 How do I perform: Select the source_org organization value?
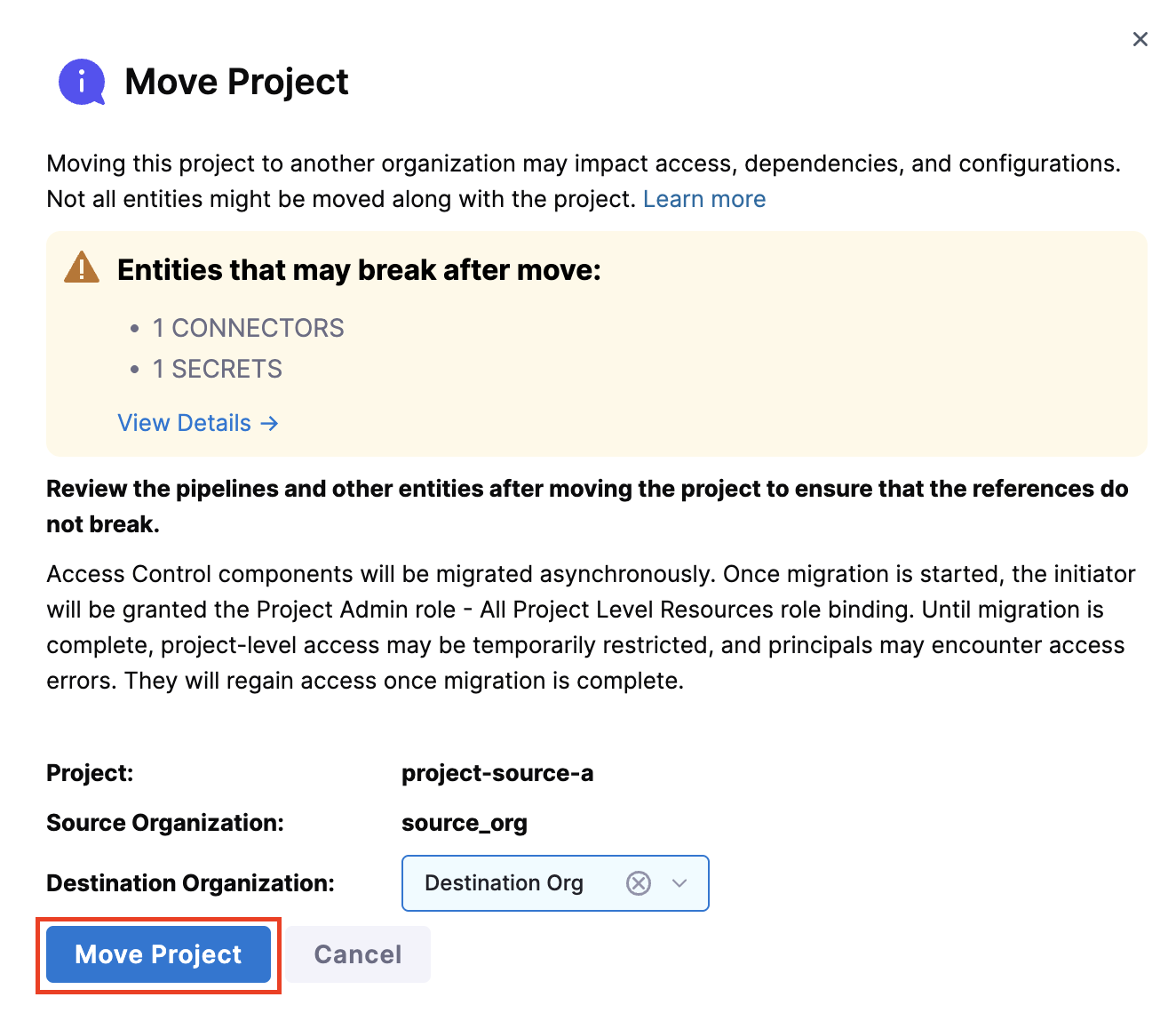click(x=465, y=823)
